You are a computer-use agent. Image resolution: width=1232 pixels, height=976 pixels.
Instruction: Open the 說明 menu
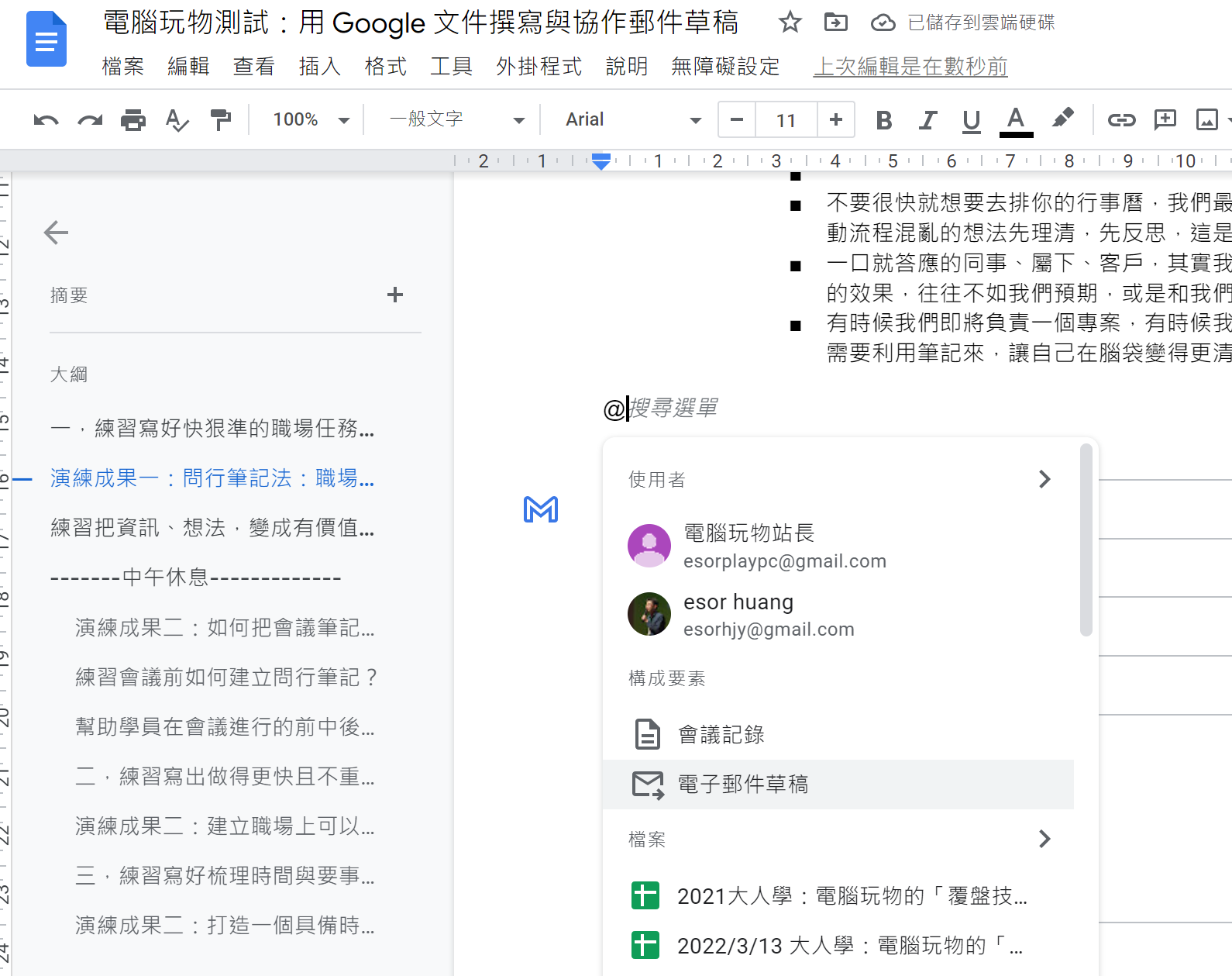627,67
